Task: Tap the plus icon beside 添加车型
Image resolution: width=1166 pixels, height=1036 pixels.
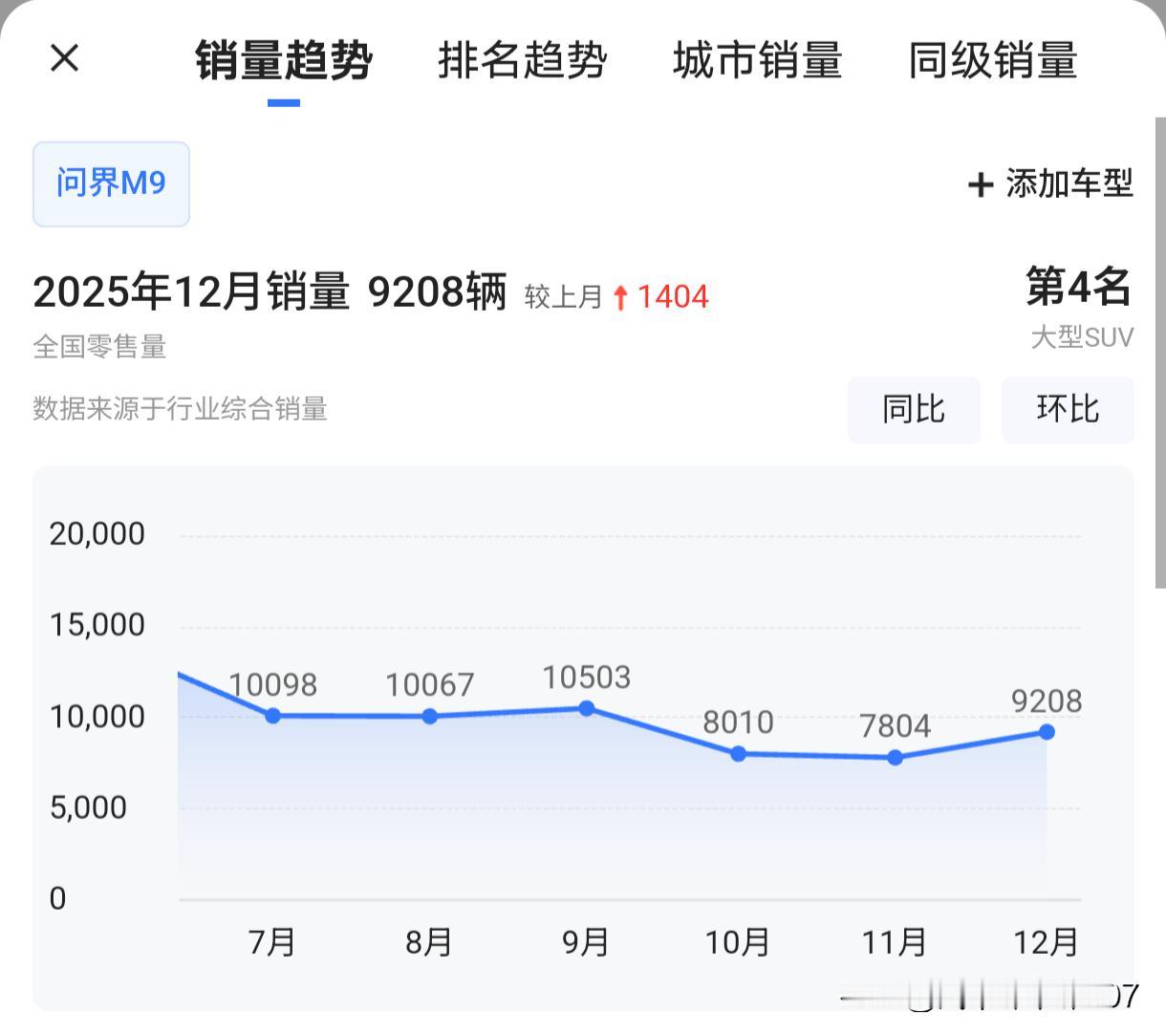Action: (981, 184)
